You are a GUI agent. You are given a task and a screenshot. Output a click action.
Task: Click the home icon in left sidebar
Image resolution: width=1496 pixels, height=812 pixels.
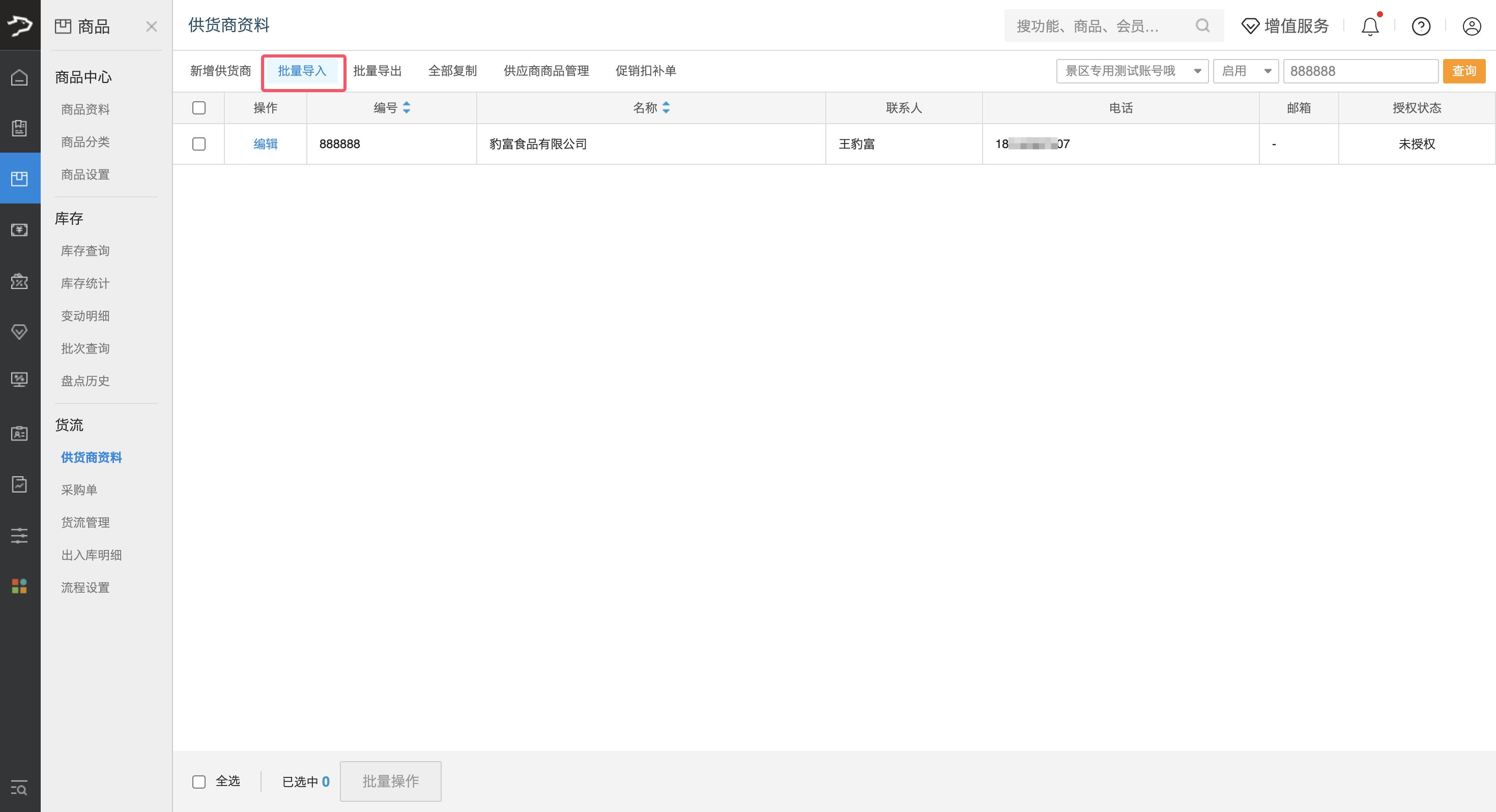click(x=19, y=77)
